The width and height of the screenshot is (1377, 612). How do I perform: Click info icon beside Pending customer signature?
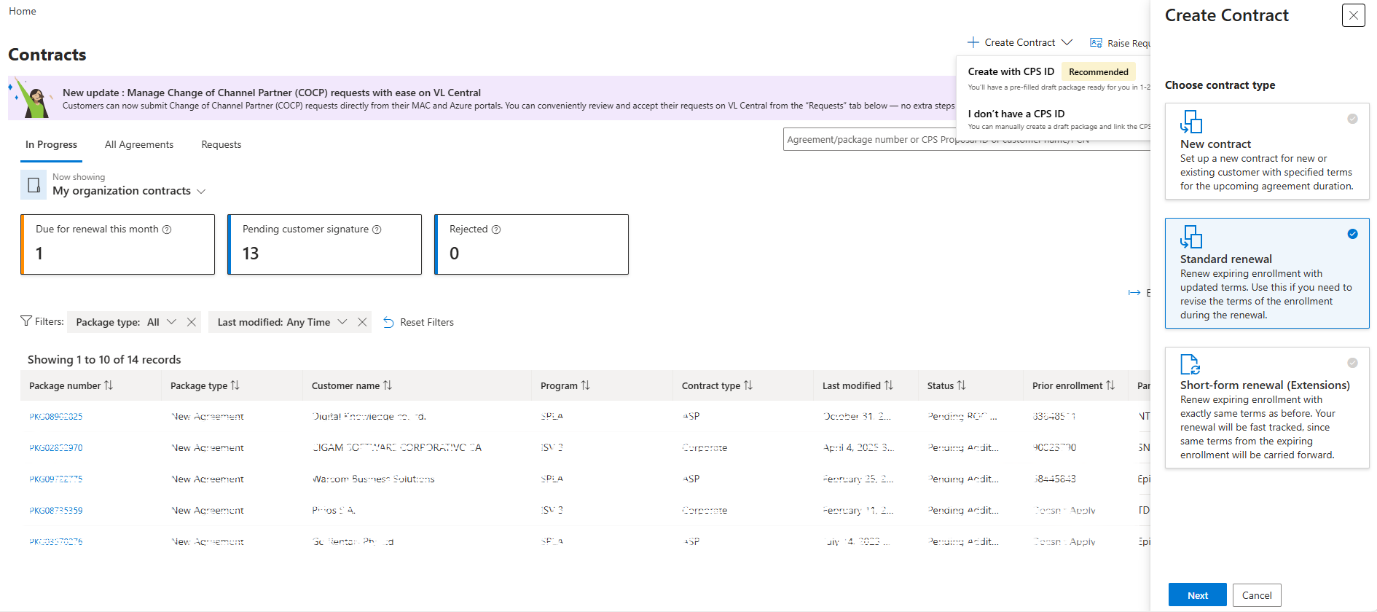(x=377, y=229)
